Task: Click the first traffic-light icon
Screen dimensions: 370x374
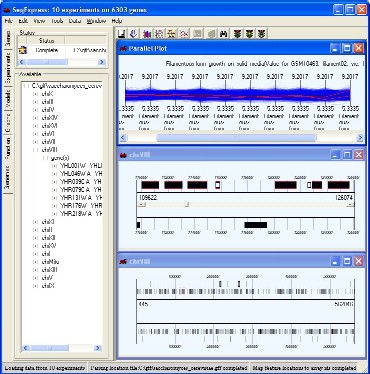Action: coord(237,33)
